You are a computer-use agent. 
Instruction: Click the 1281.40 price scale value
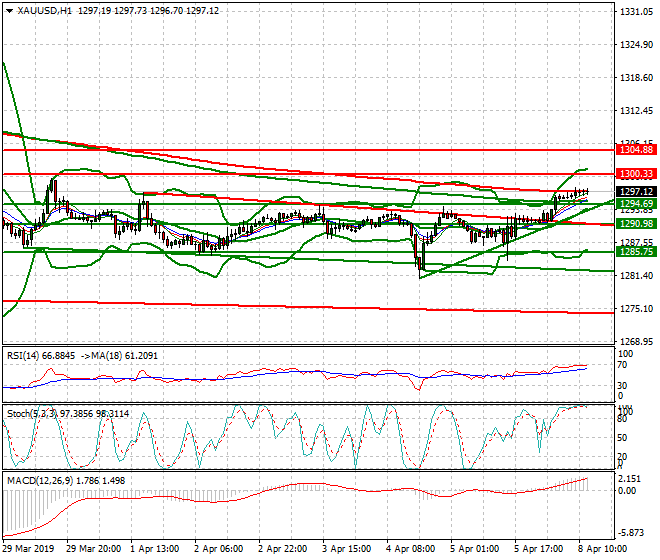click(636, 275)
